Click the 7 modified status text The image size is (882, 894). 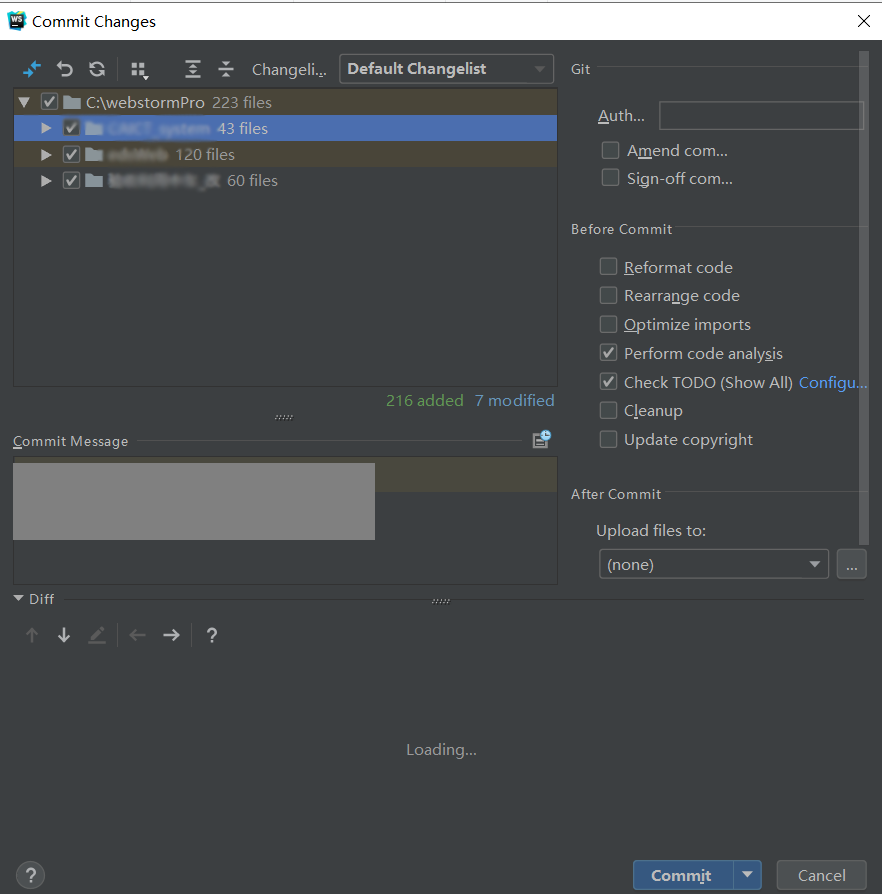[514, 400]
